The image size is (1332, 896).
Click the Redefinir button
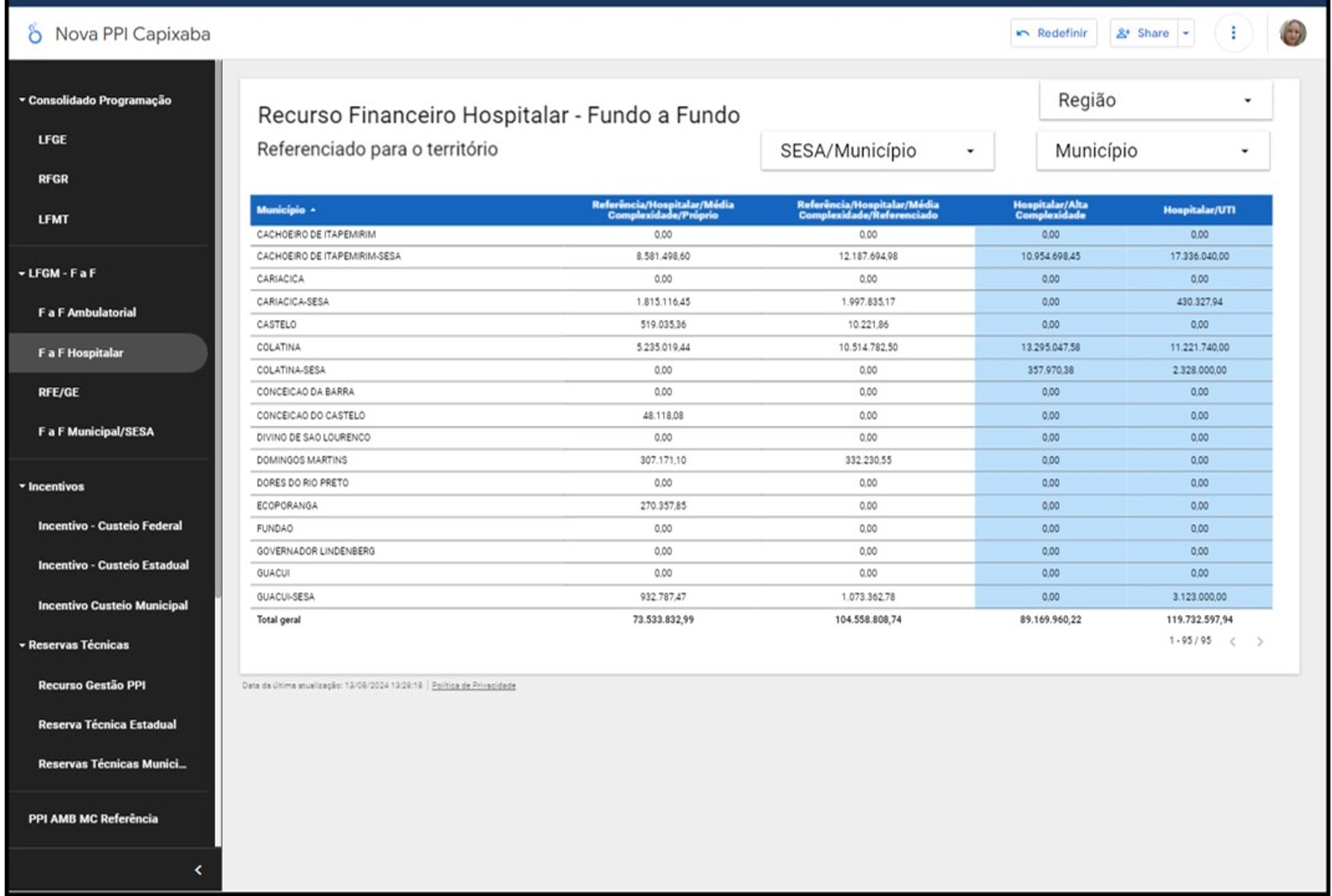pos(1053,33)
